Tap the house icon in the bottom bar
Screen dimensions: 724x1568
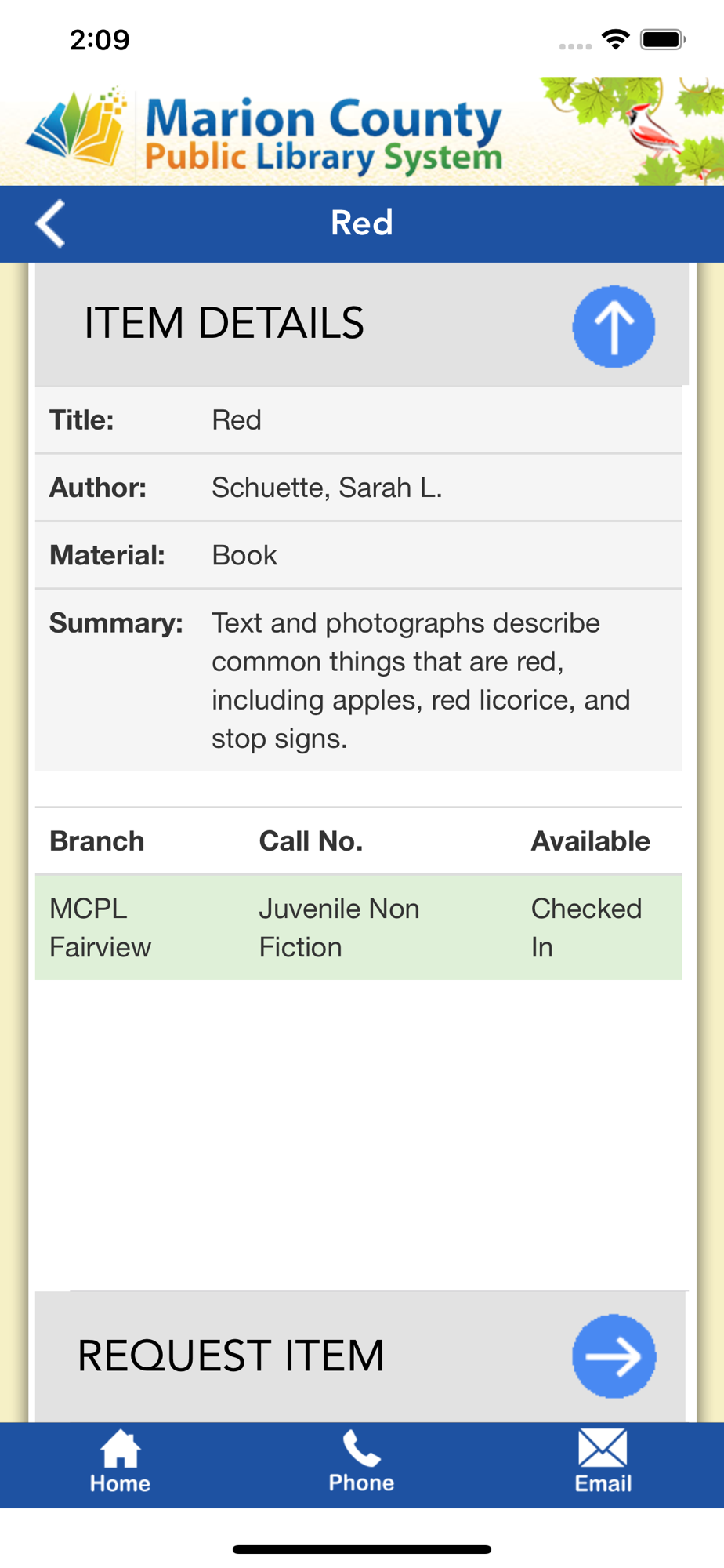[x=120, y=1448]
